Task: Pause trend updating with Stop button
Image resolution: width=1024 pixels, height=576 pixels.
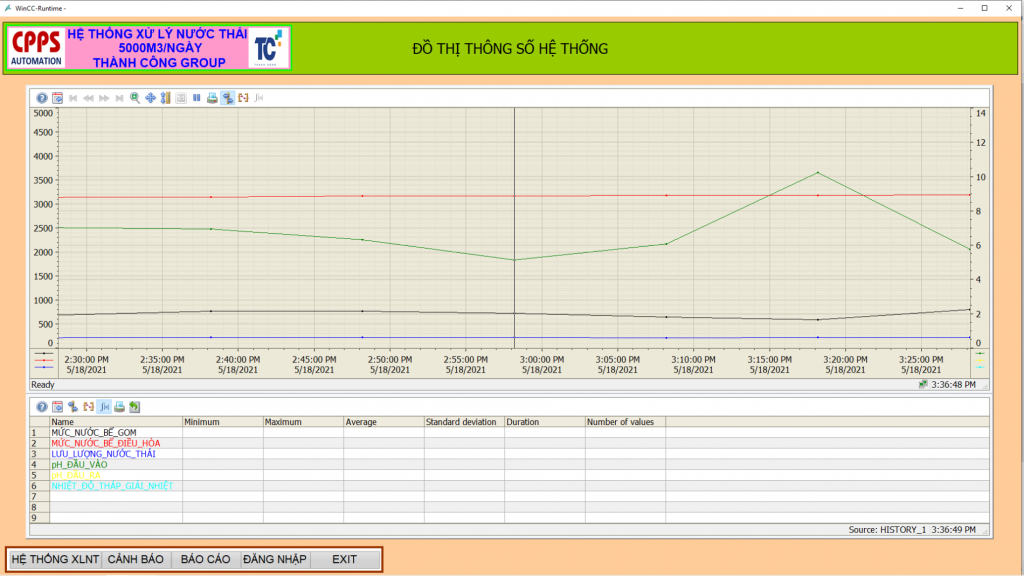Action: pyautogui.click(x=197, y=98)
